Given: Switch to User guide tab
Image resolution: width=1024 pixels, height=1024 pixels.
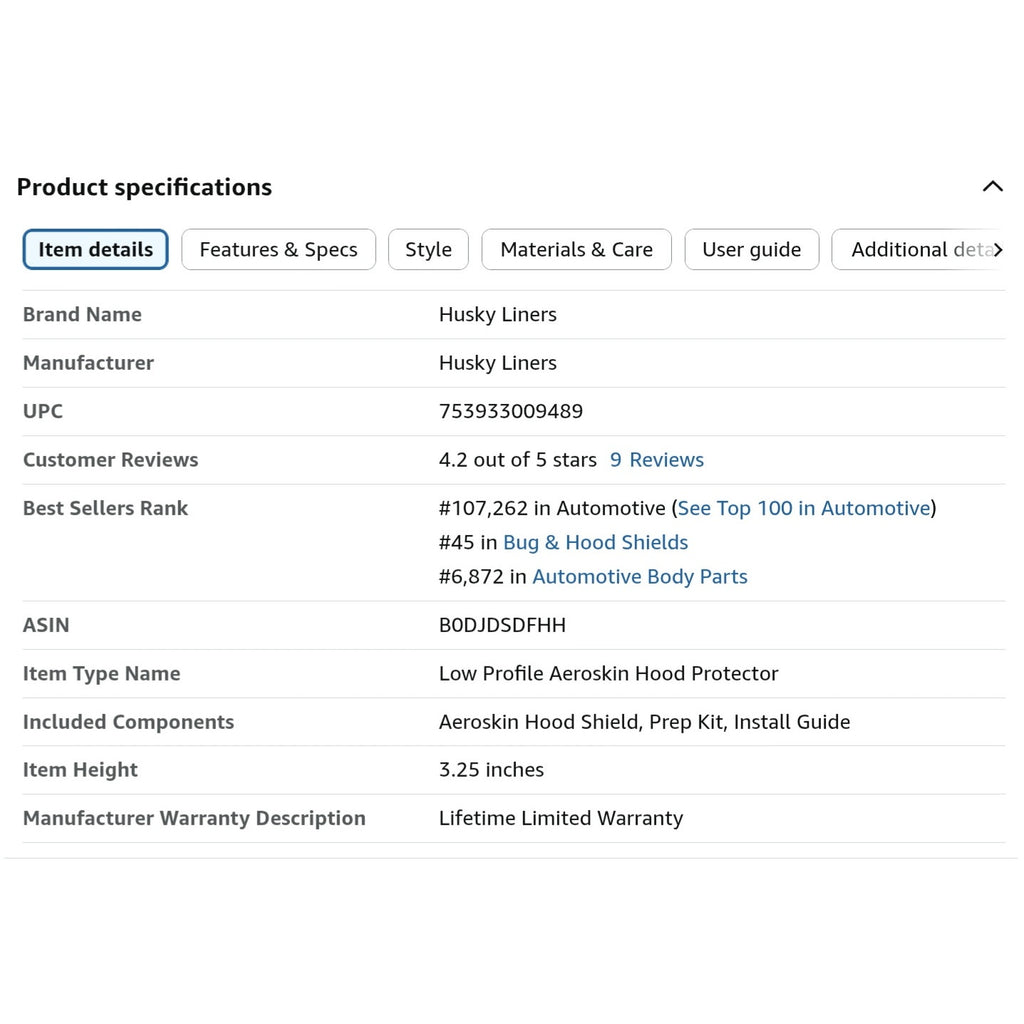Looking at the screenshot, I should pos(751,249).
